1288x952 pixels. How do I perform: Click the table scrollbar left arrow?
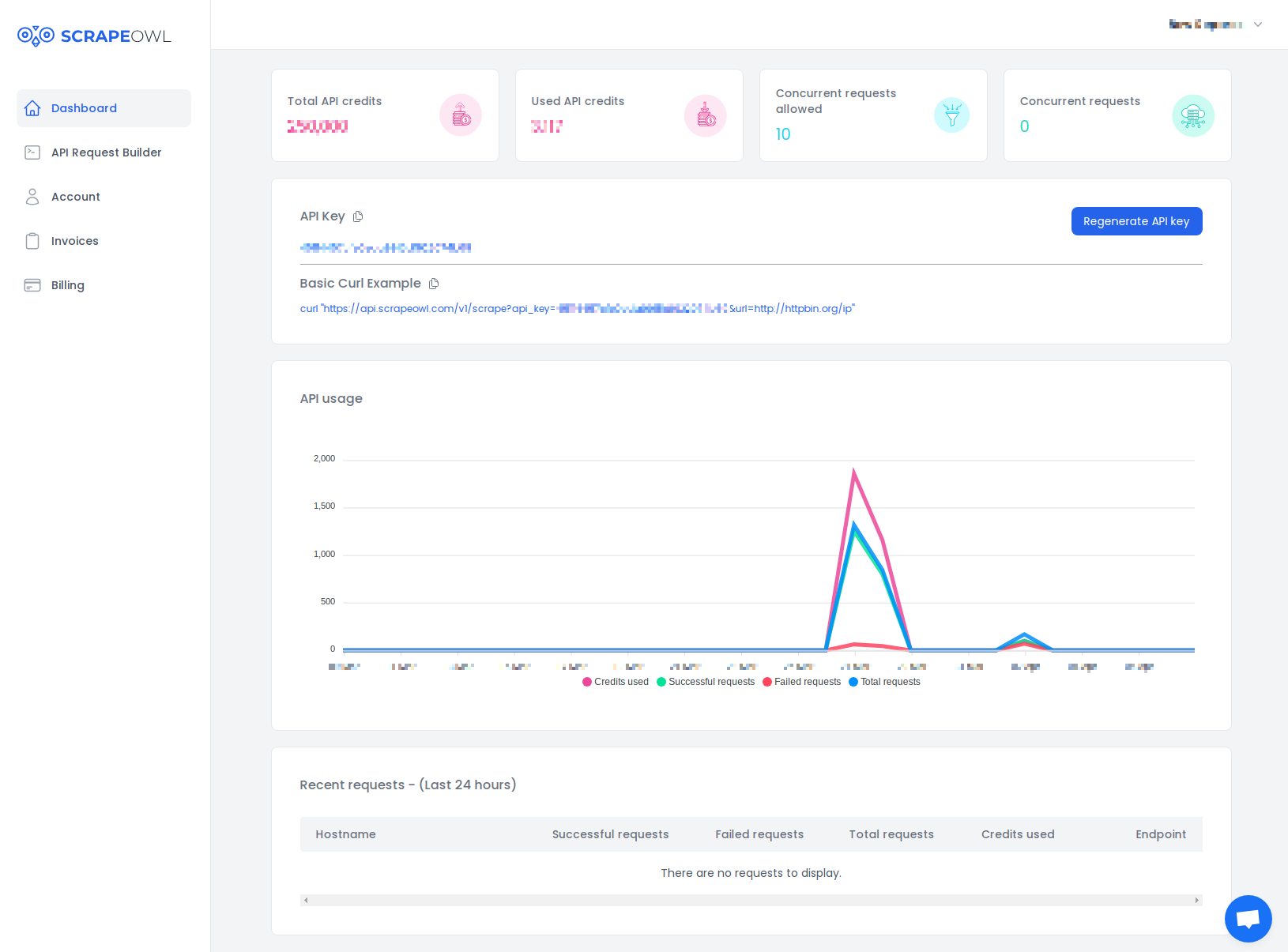coord(306,901)
